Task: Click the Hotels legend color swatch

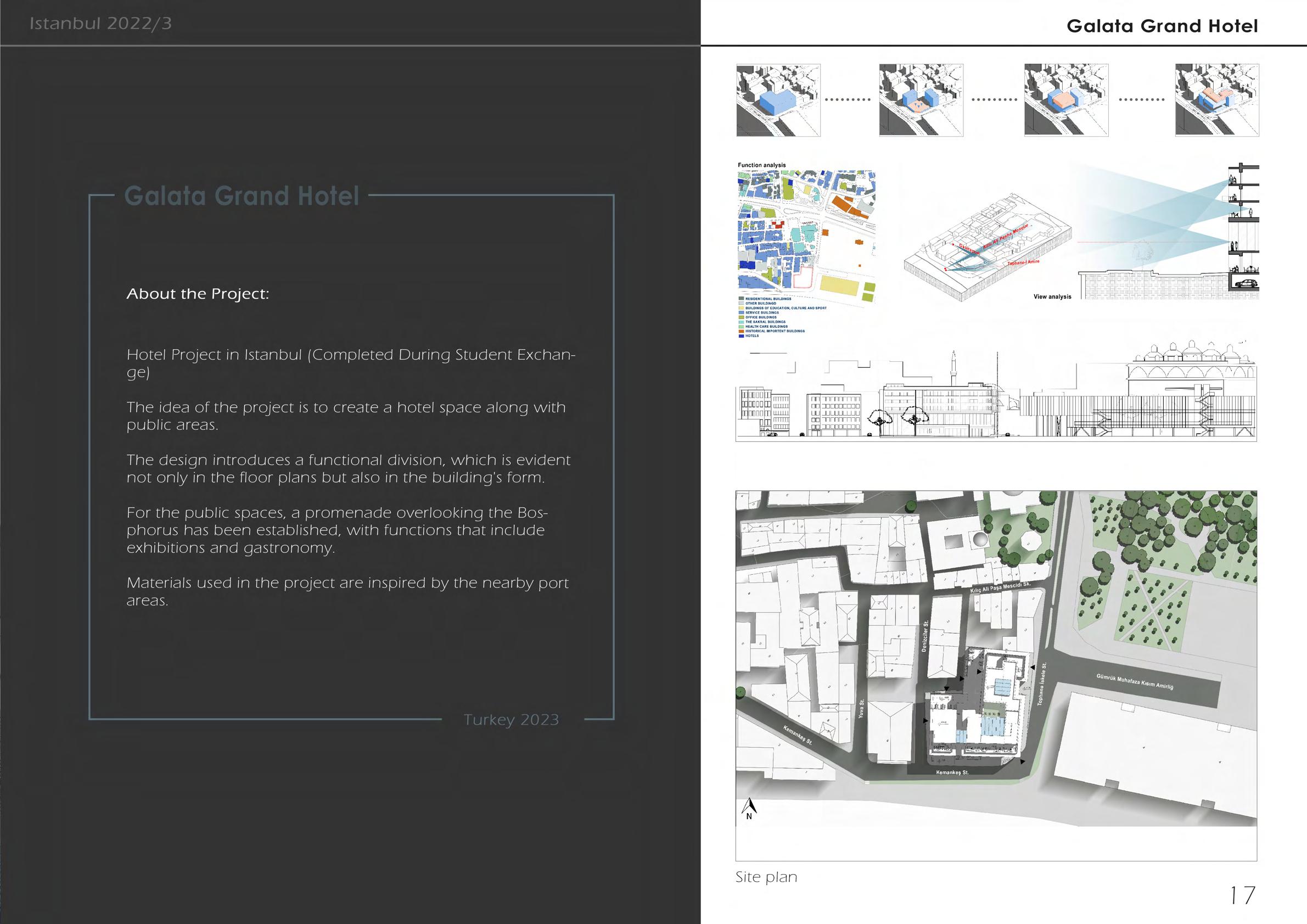Action: (x=741, y=336)
